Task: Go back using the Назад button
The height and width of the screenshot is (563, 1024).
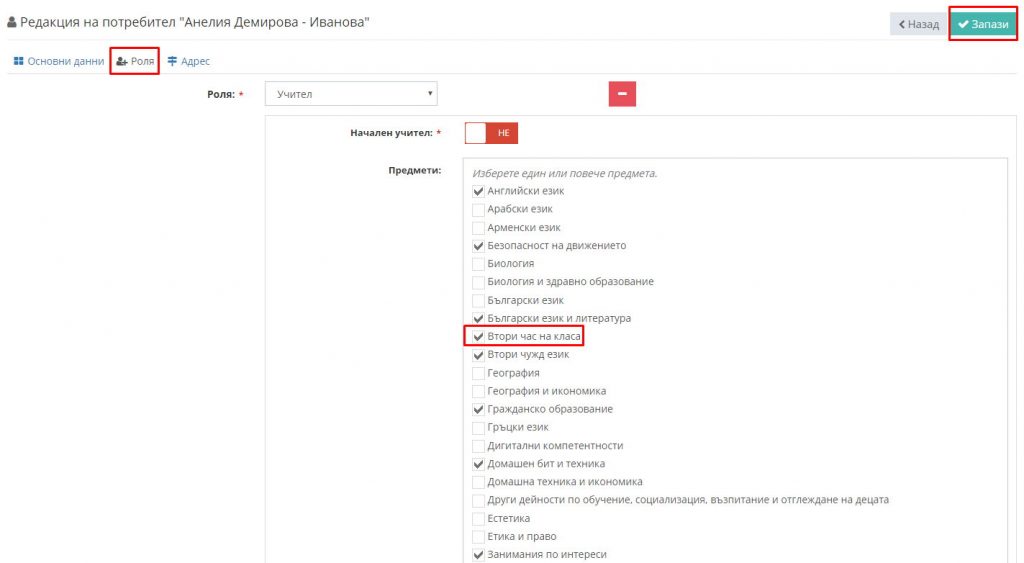Action: tap(918, 24)
